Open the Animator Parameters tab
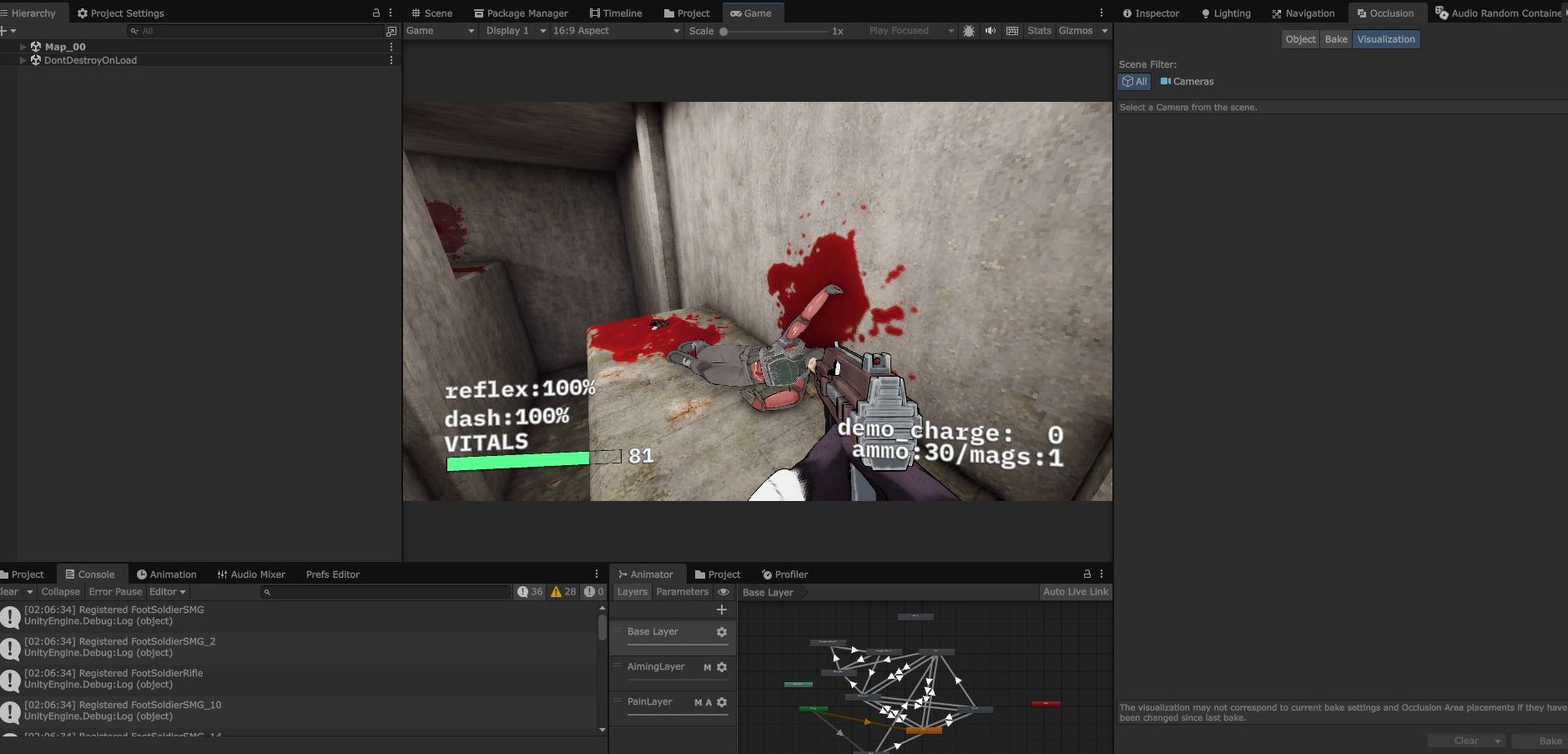 click(x=682, y=592)
